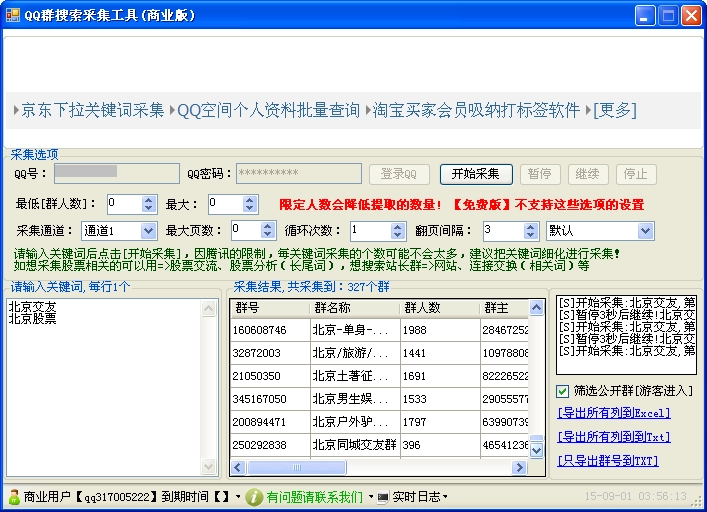
Task: Sort by the 群号 column header
Action: [270, 308]
